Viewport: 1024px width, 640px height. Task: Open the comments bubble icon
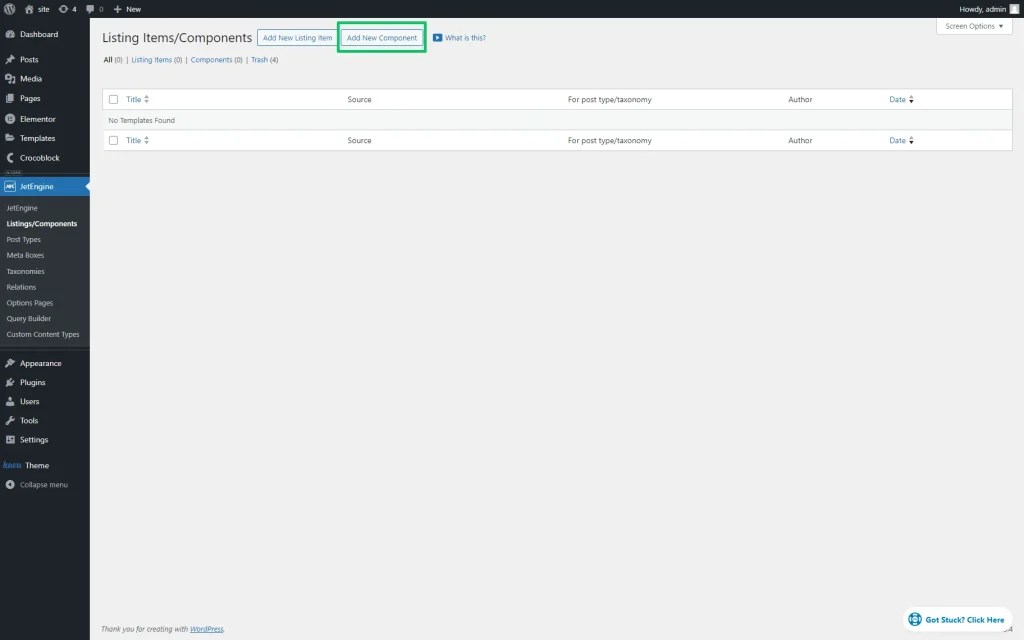[90, 9]
